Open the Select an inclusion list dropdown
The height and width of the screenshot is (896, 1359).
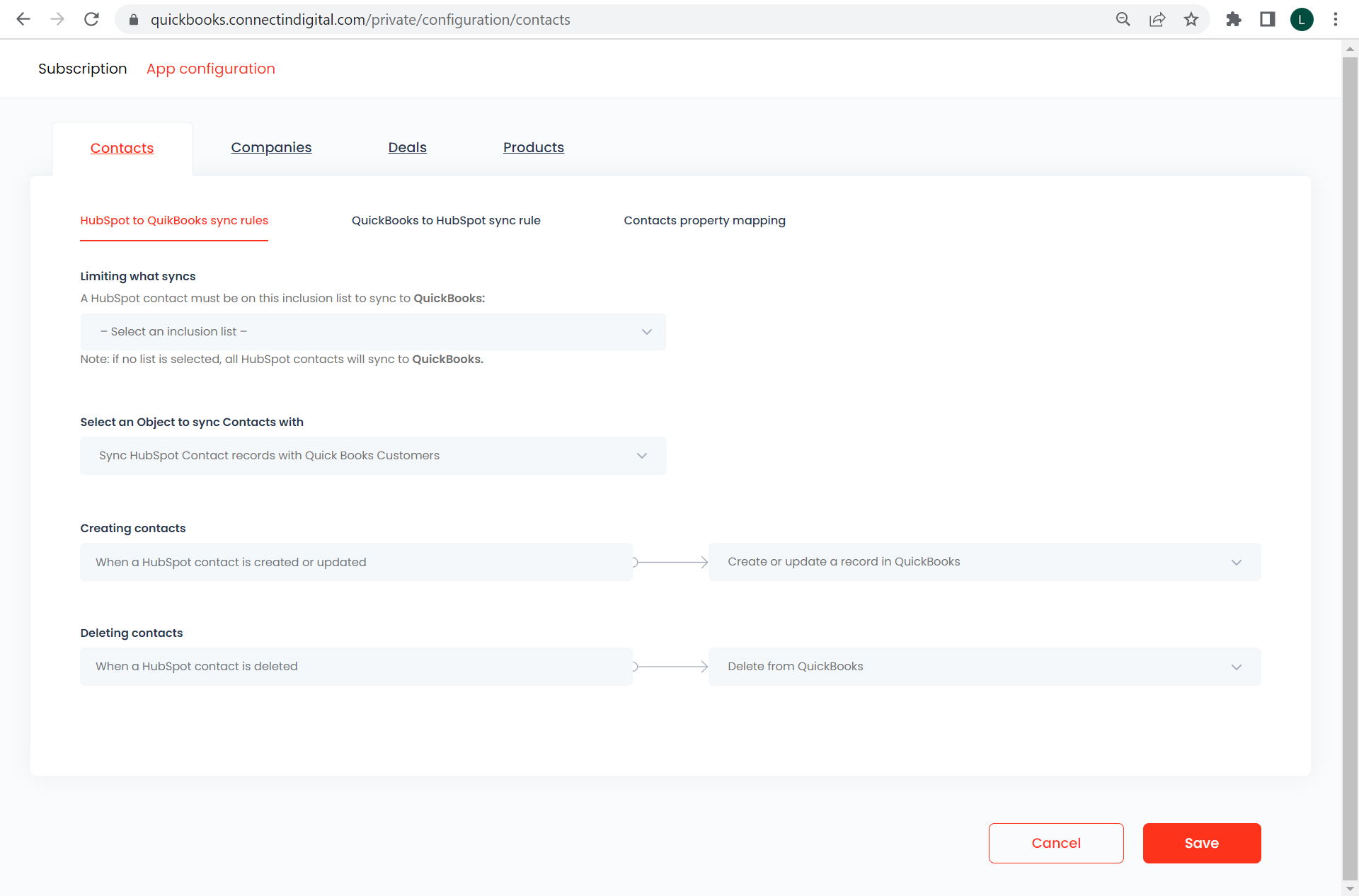click(373, 331)
